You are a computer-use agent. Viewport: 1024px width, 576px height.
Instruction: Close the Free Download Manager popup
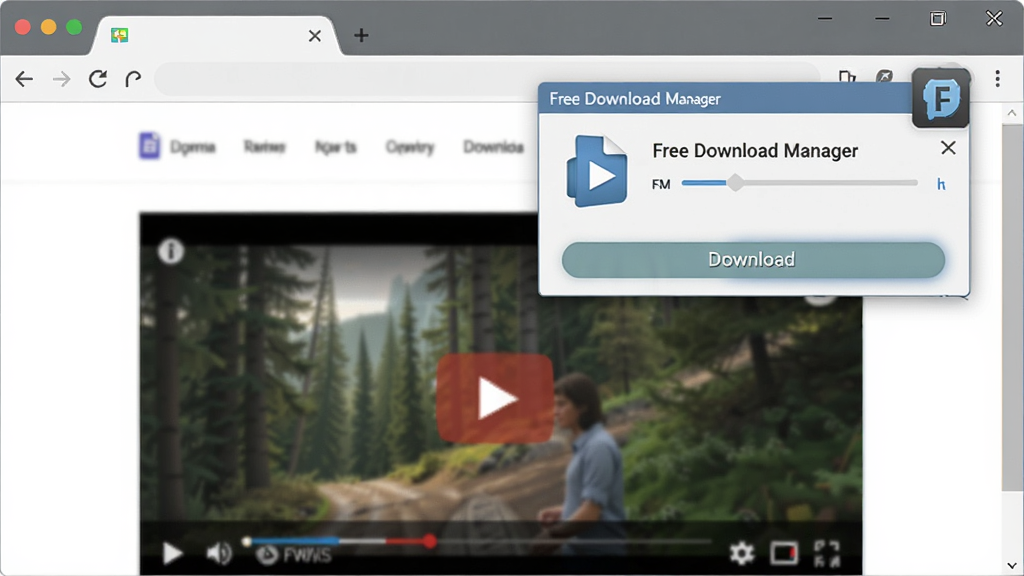tap(948, 148)
